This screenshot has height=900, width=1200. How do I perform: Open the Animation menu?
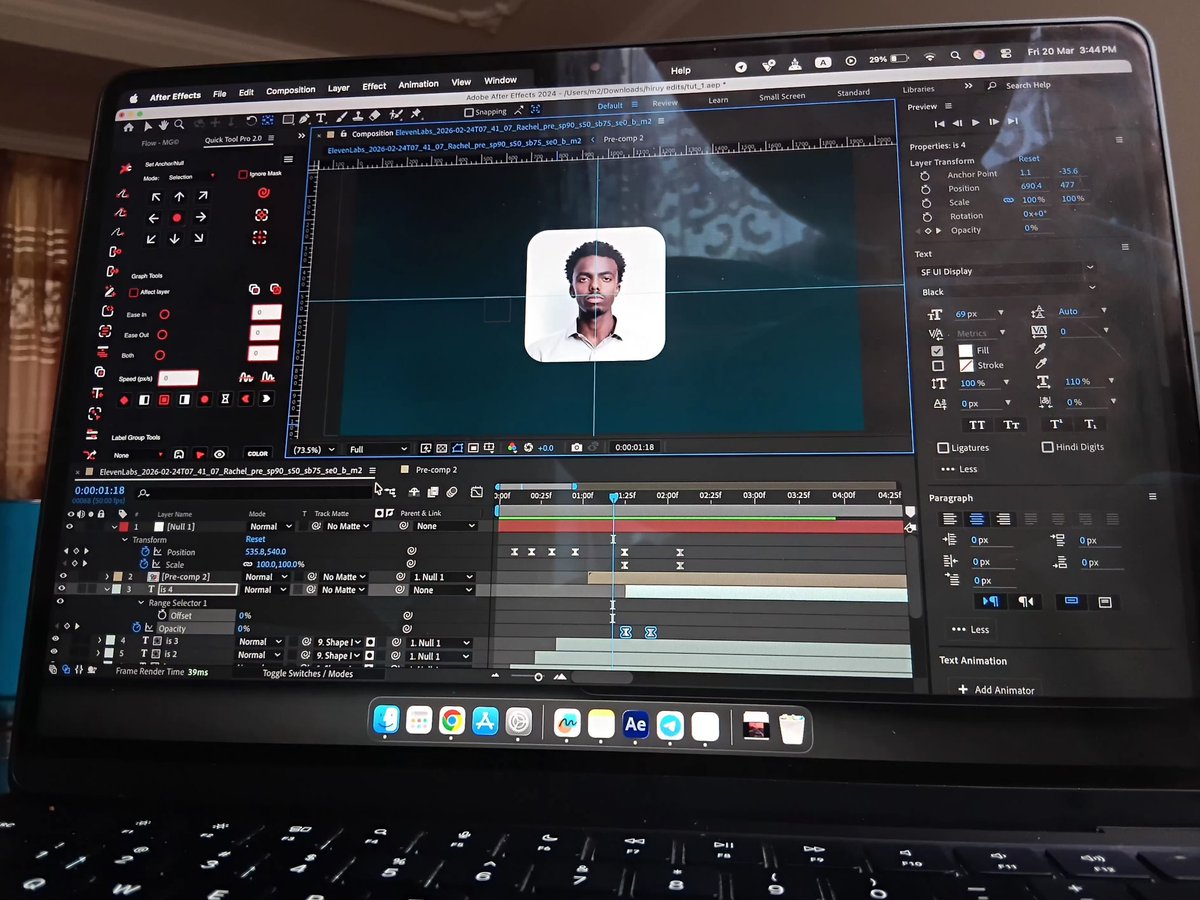(x=418, y=84)
